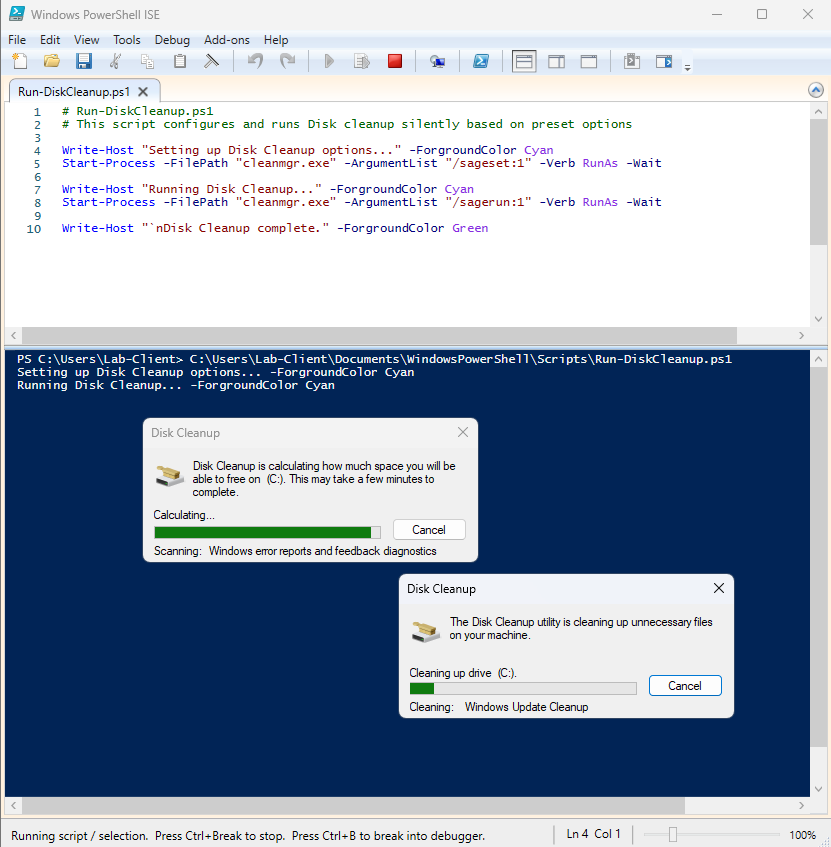
Task: Expand the toolbar overflow chevron
Action: click(687, 66)
